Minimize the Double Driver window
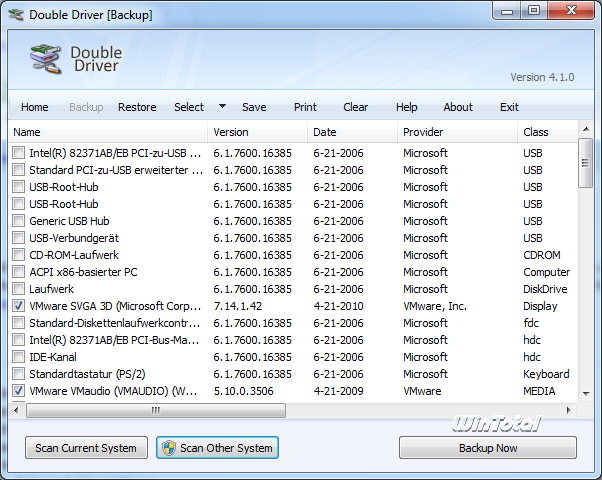The image size is (602, 480). 507,11
